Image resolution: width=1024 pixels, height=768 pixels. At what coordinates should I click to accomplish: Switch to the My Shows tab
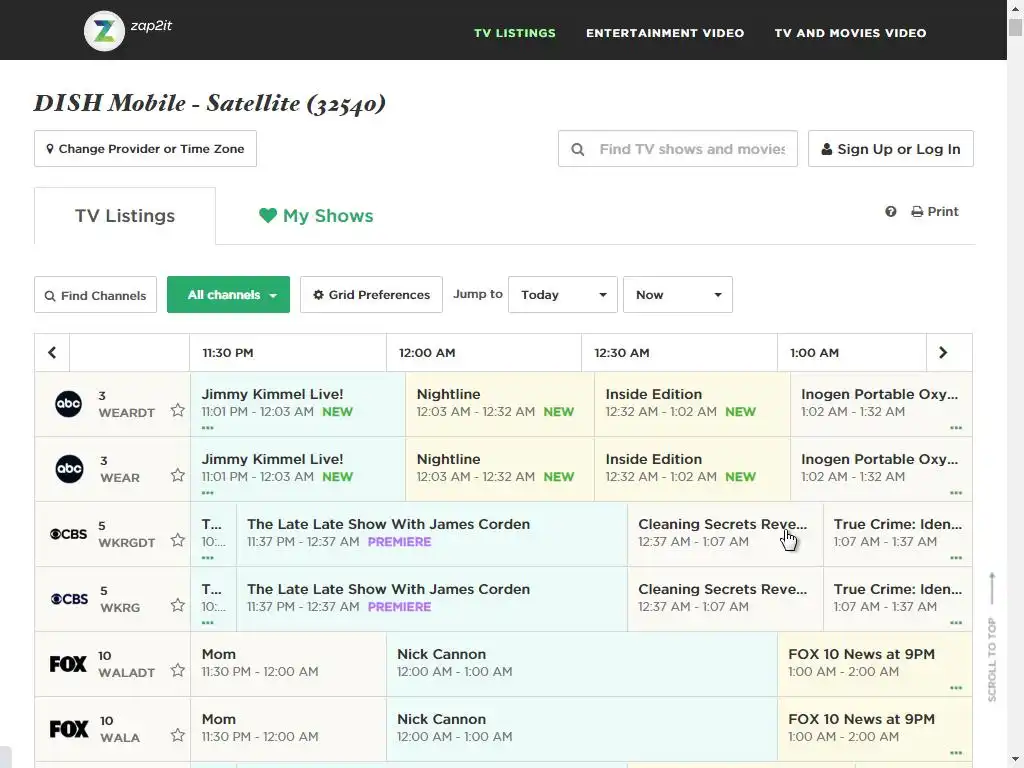316,216
